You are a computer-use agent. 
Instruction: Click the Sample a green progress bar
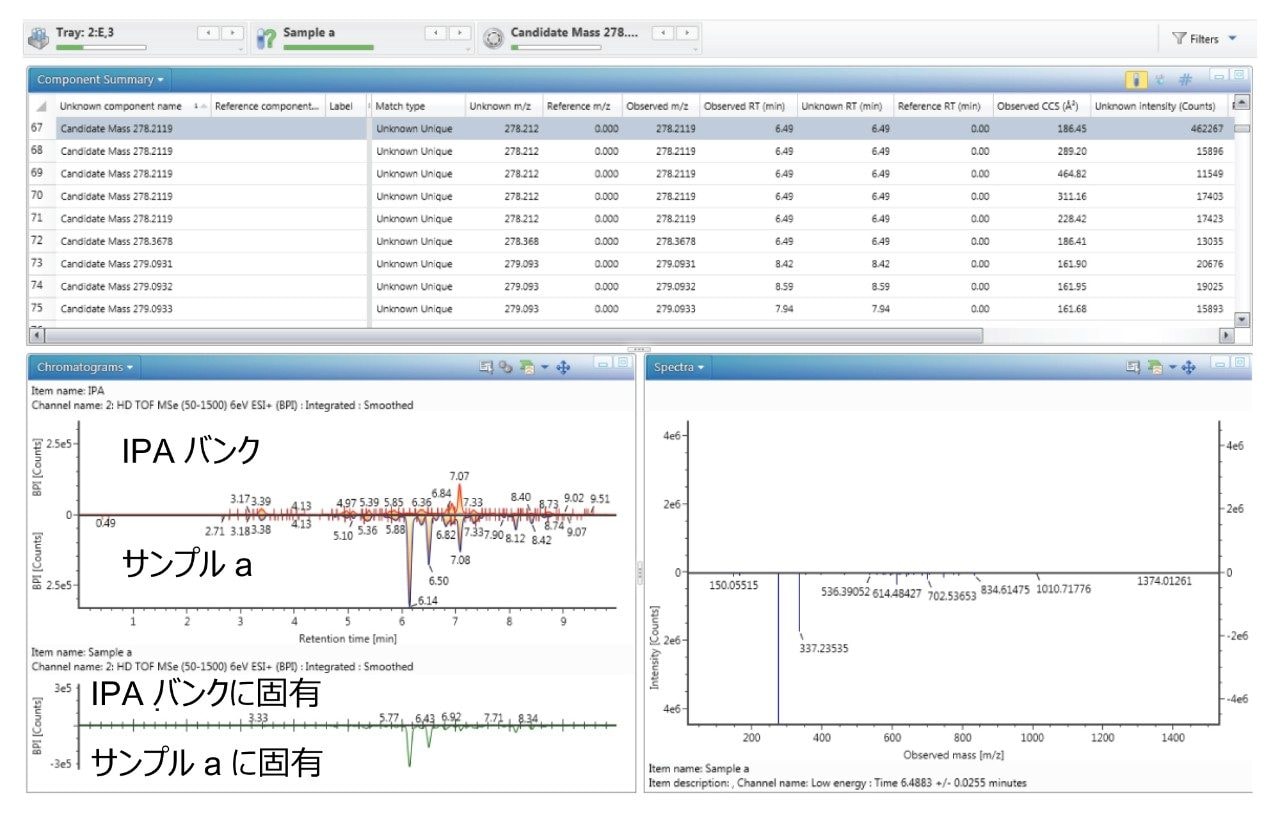point(328,47)
